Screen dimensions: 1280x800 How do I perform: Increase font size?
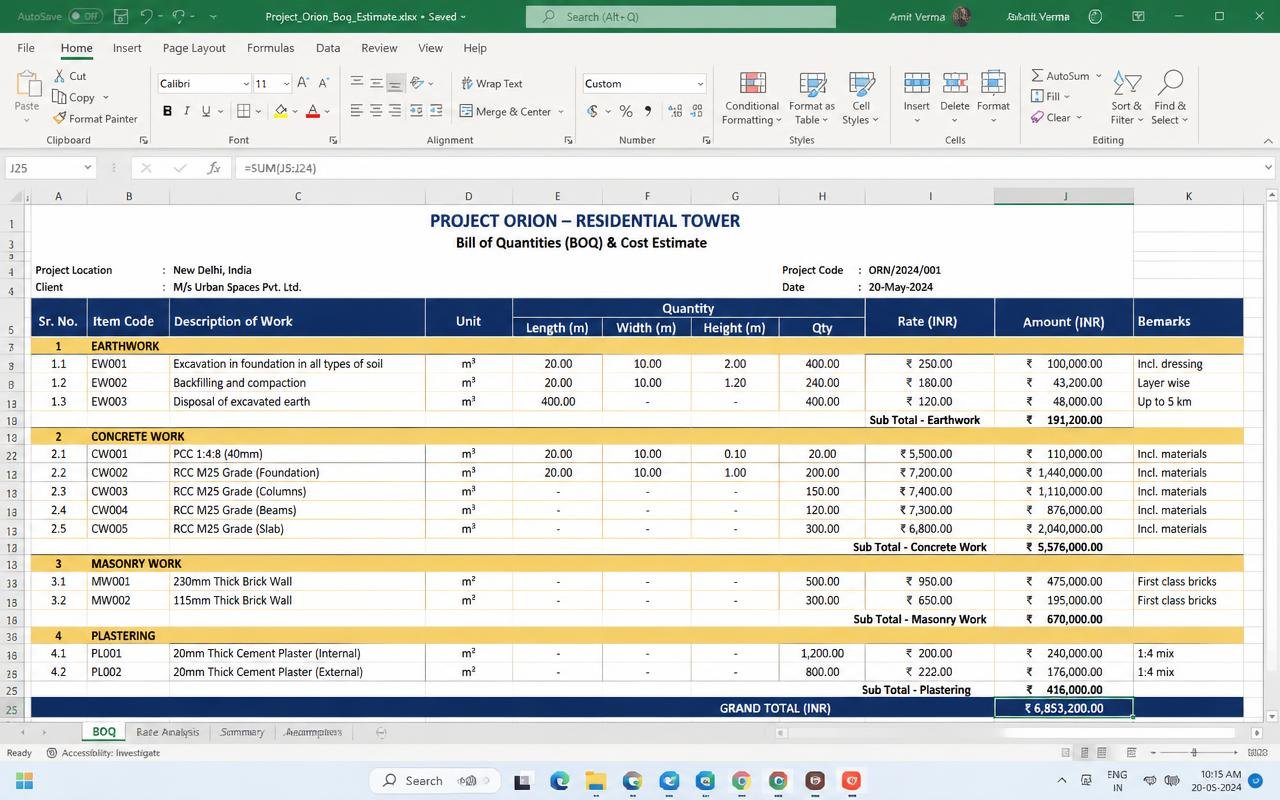[304, 83]
